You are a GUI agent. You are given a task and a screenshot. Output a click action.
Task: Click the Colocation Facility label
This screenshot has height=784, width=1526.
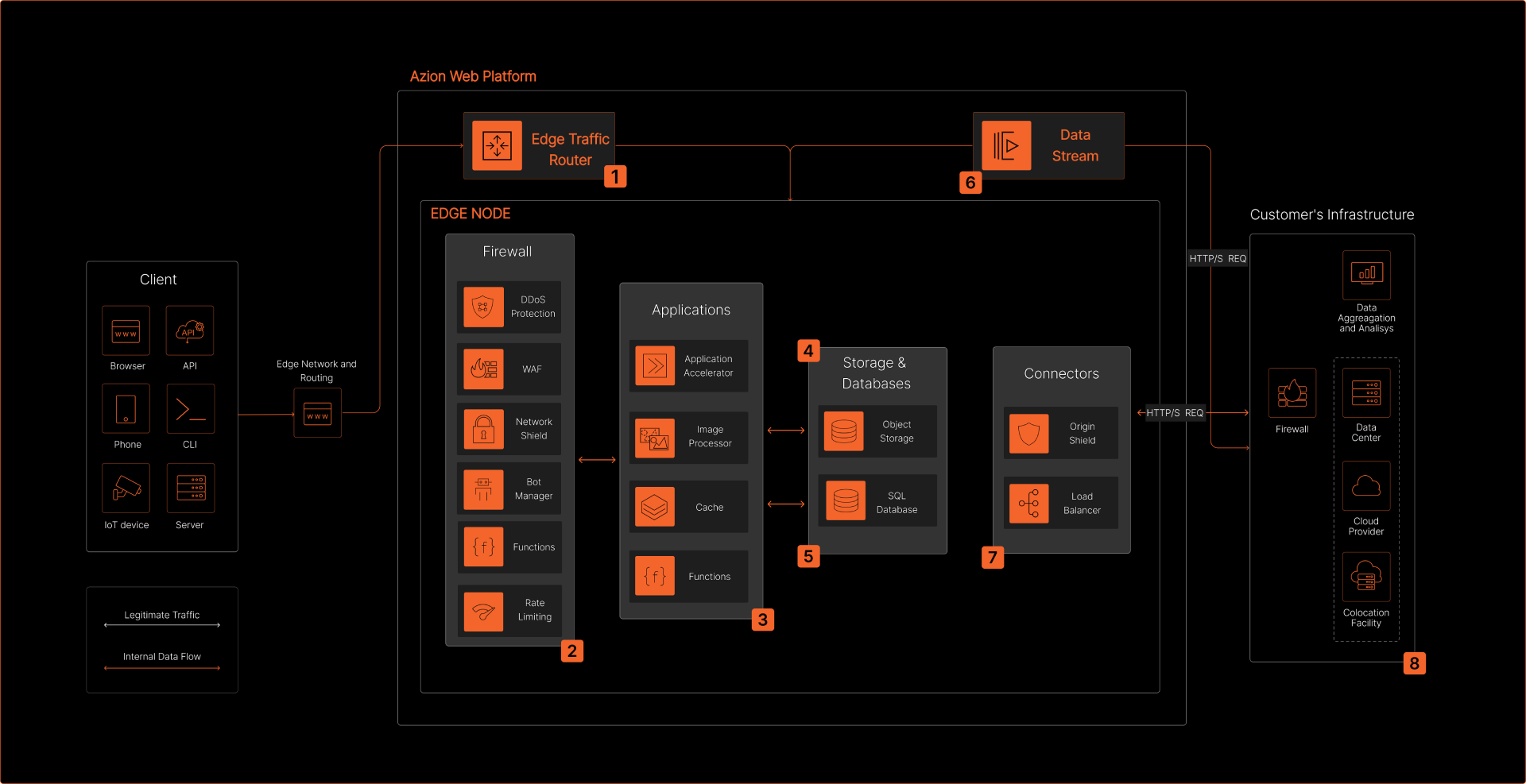point(1366,618)
